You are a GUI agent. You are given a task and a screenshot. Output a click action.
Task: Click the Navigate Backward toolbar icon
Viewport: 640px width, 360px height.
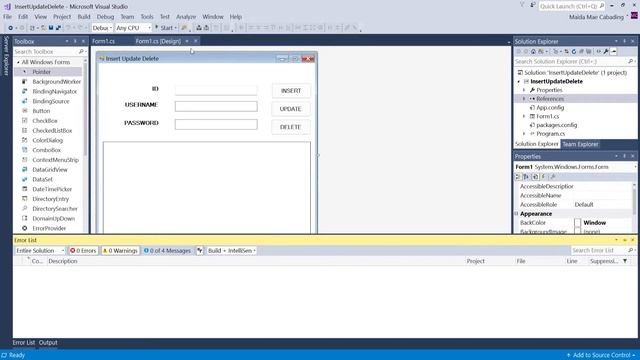(10, 28)
